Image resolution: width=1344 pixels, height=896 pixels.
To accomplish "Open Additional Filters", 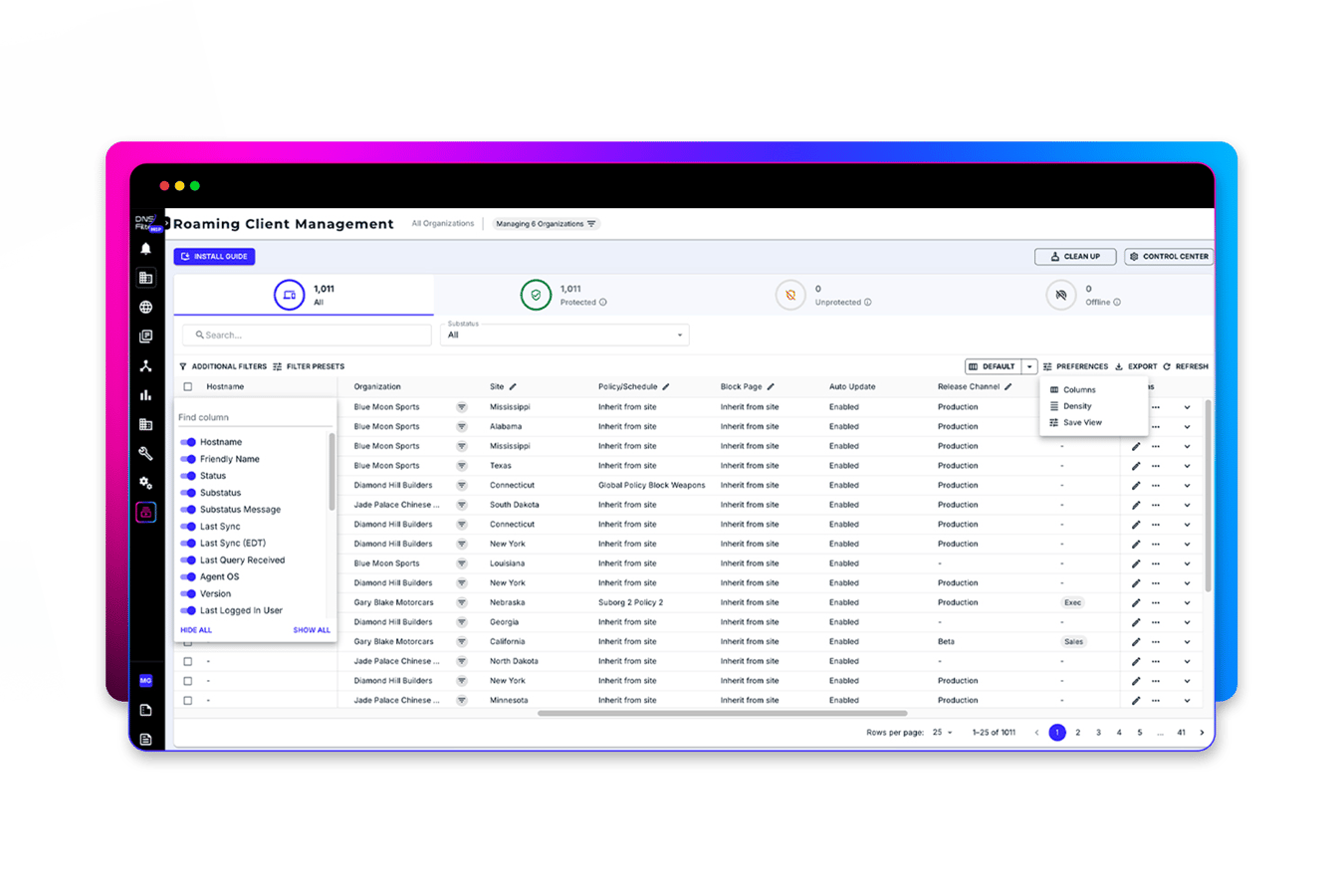I will click(x=223, y=366).
